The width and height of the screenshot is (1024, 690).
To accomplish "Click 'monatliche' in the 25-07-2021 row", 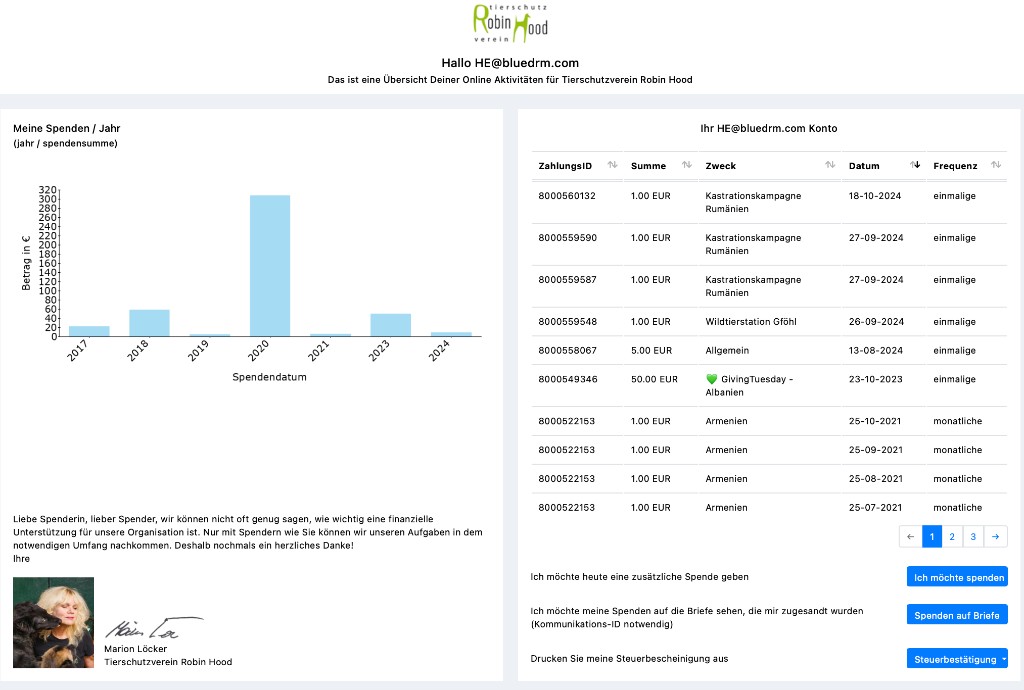I will (957, 507).
